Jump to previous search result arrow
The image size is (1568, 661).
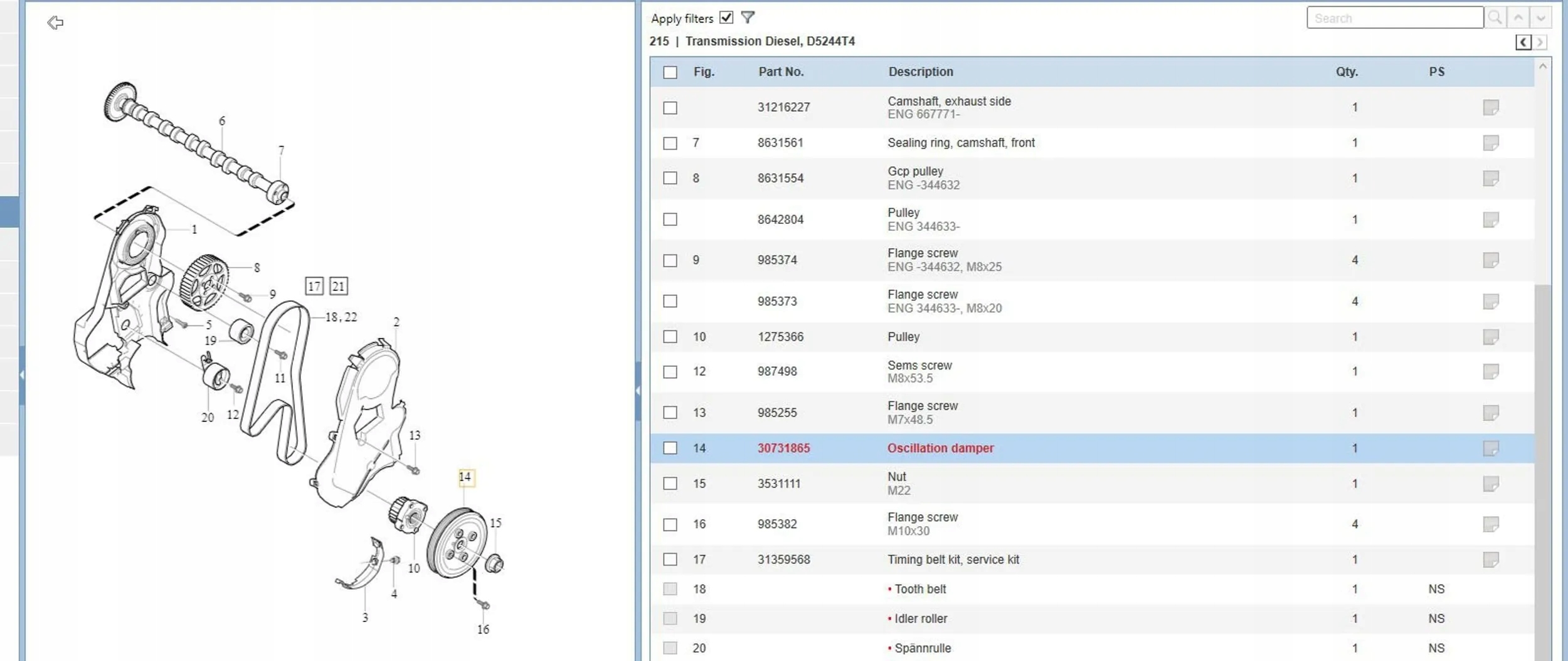pos(1518,18)
